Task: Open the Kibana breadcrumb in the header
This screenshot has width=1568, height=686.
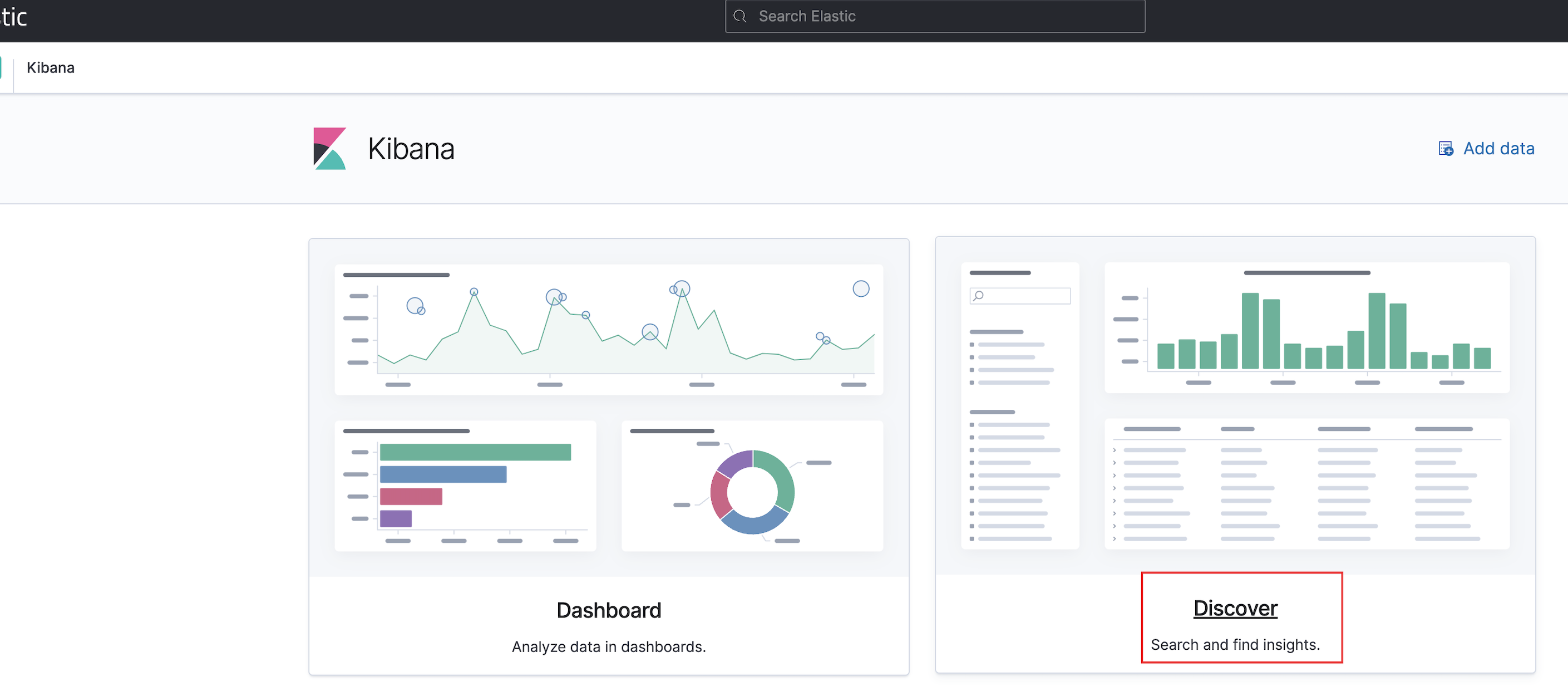Action: (51, 67)
